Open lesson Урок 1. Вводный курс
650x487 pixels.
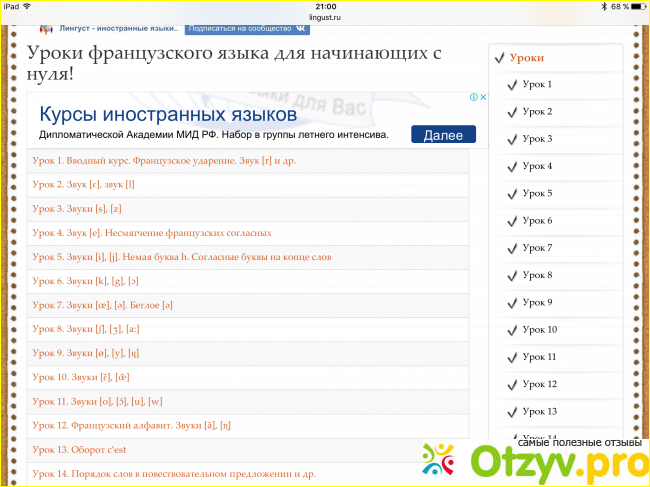pos(164,160)
